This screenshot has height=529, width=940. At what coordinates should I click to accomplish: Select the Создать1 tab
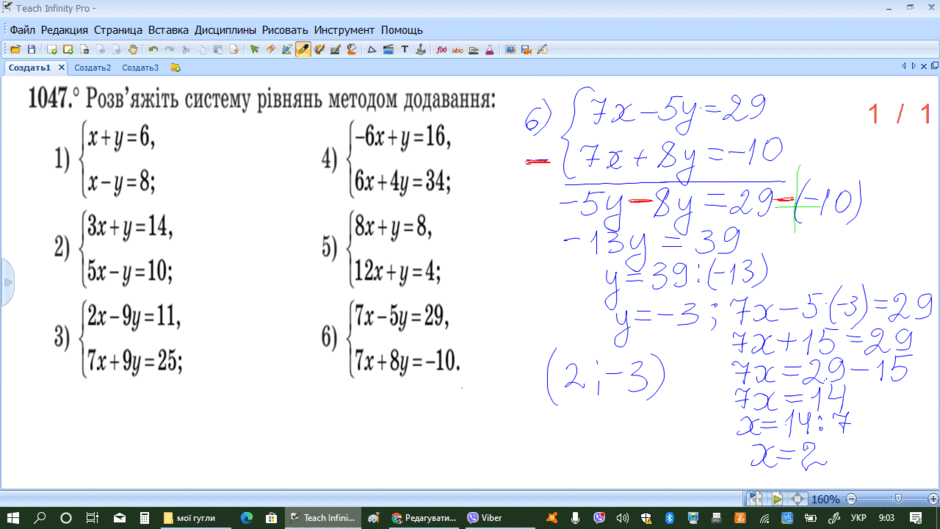(x=29, y=68)
